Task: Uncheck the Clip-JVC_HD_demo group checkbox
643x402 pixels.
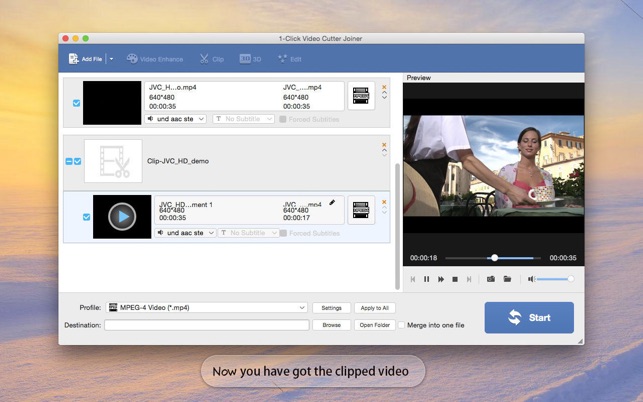Action: [x=78, y=161]
